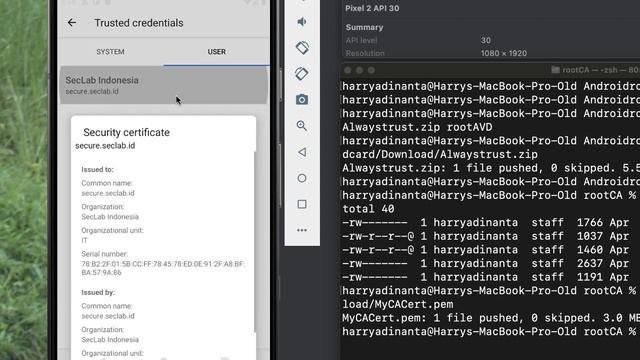
Task: Click the API level value 30
Action: [x=486, y=40]
